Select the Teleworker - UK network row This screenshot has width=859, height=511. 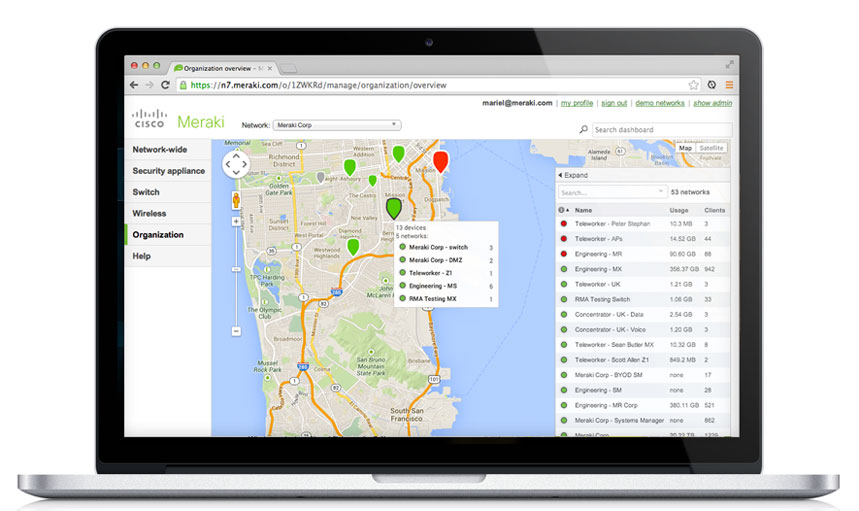click(643, 284)
